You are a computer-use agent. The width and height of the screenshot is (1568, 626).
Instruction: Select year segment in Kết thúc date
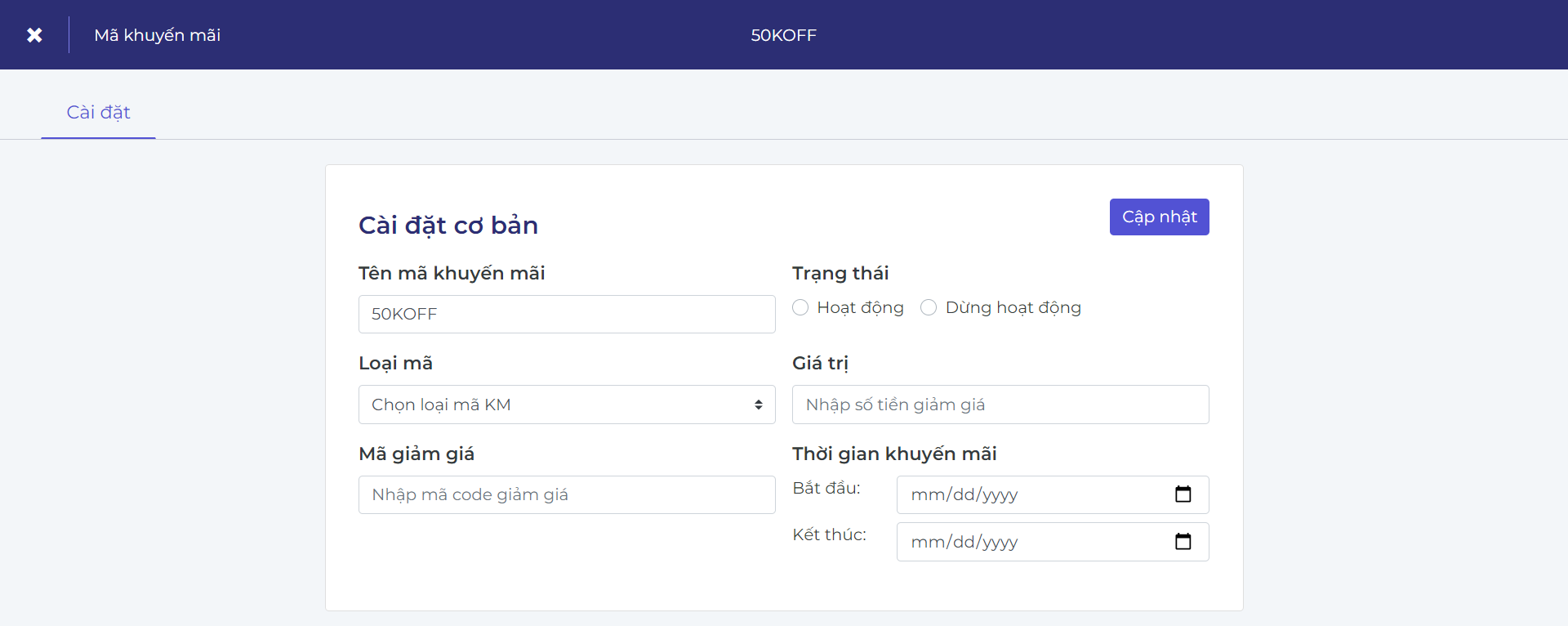(1000, 543)
